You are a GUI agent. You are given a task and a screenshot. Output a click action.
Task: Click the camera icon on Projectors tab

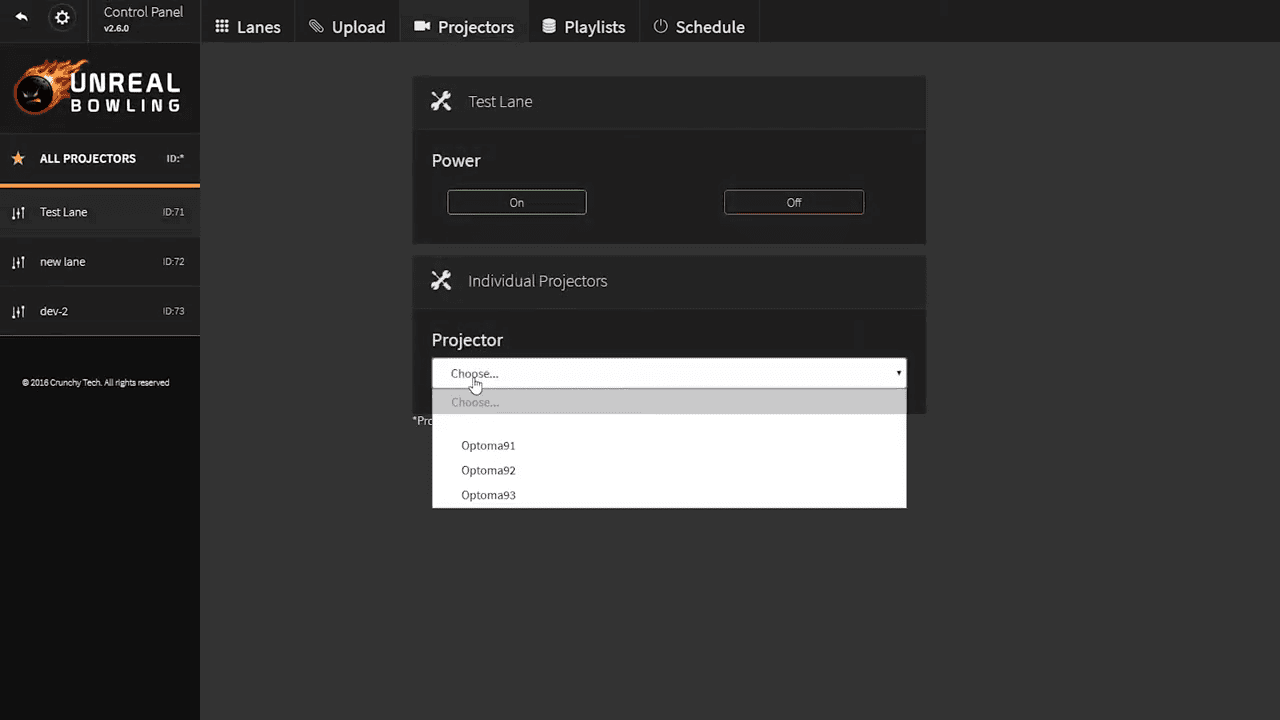(x=422, y=27)
